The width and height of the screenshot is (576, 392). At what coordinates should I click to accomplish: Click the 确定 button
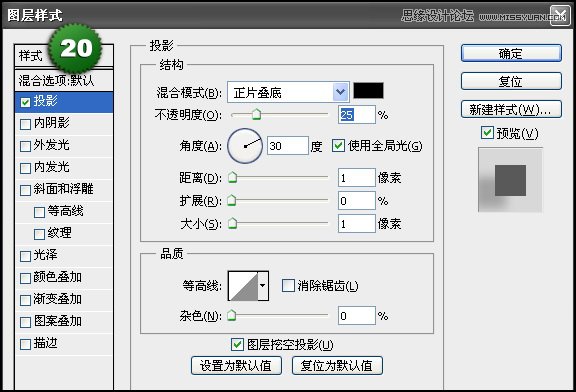[x=511, y=54]
